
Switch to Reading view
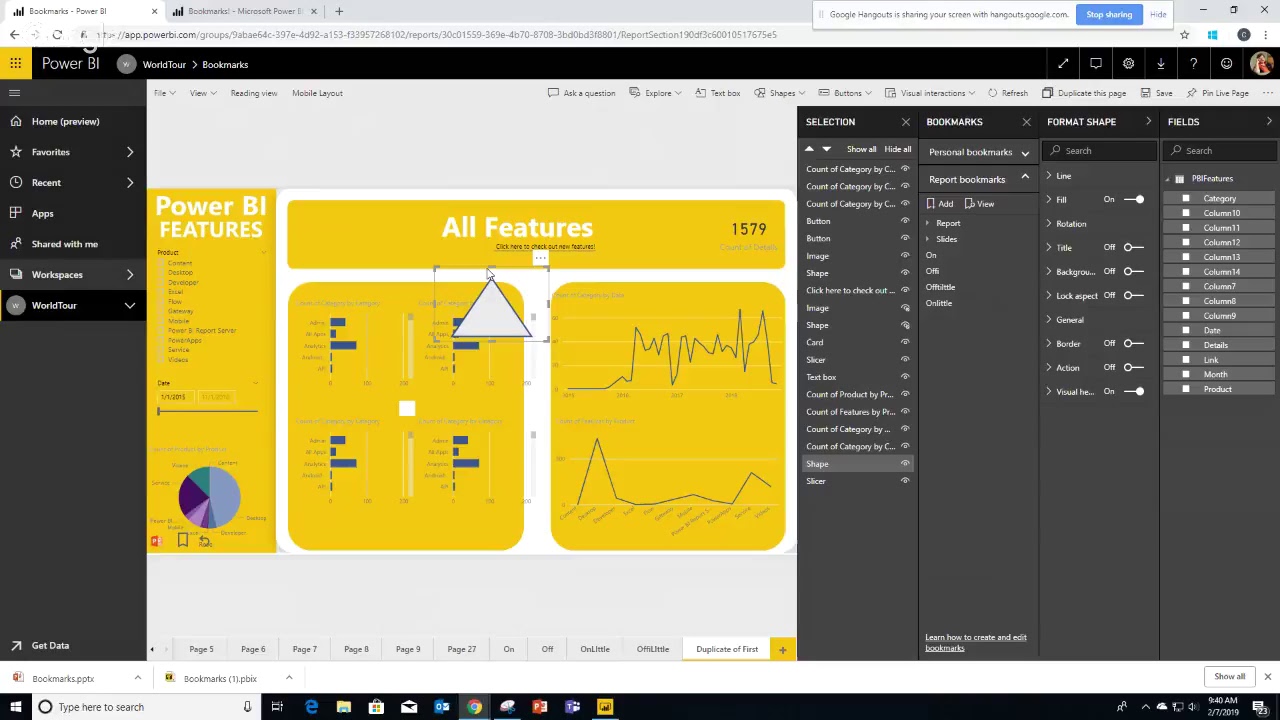tap(254, 93)
